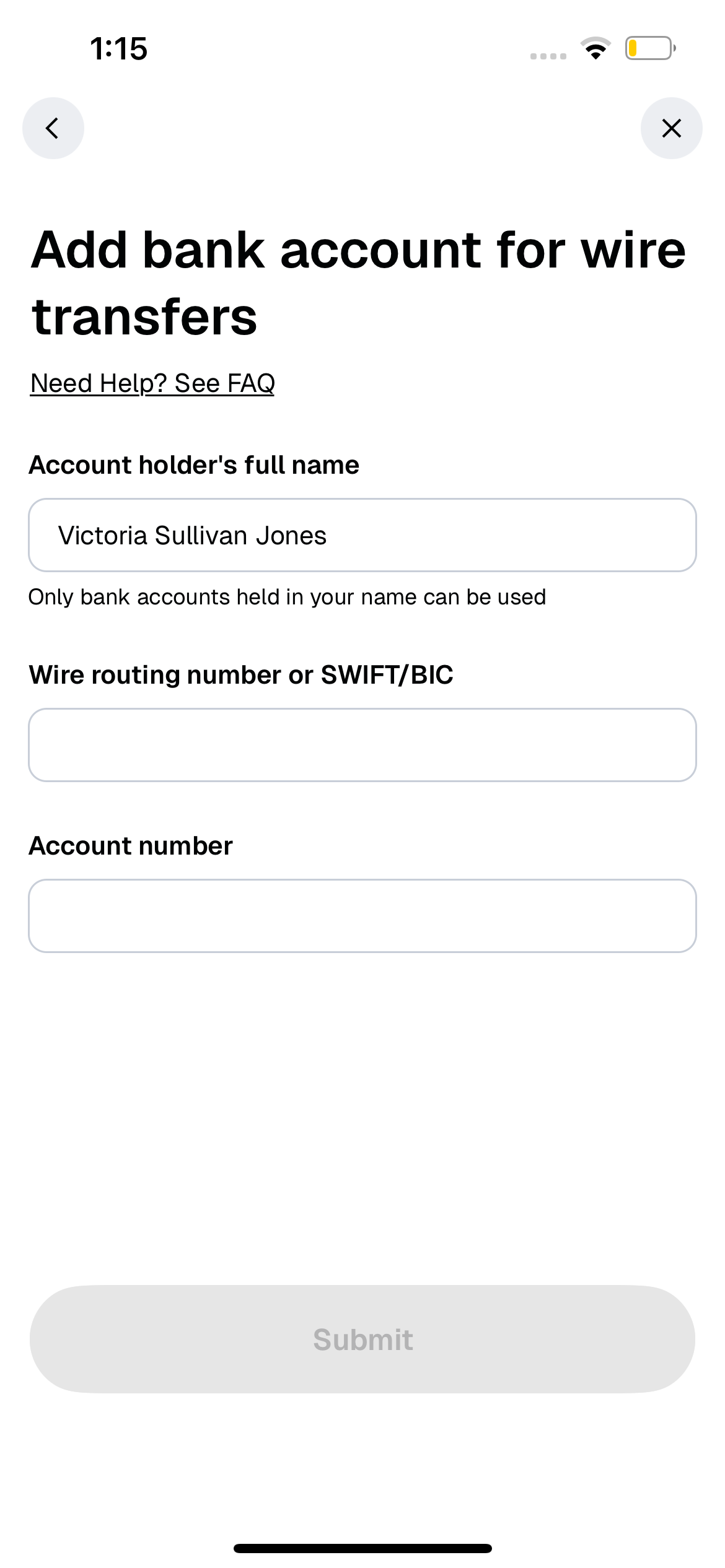Tap the battery indicator icon
This screenshot has height=1568, width=725.
(x=650, y=48)
